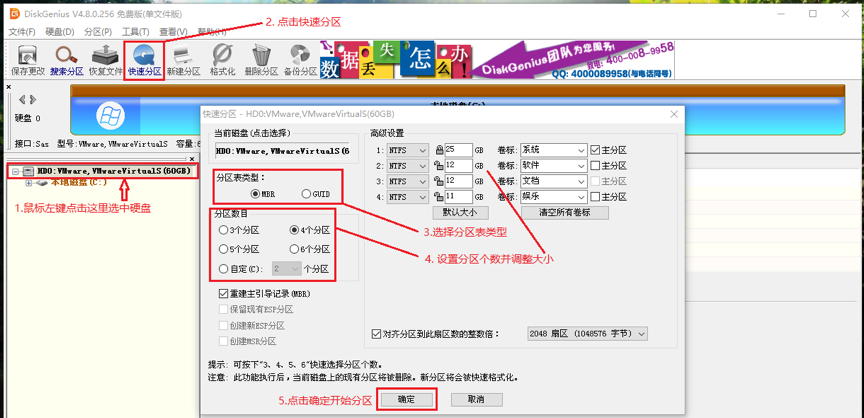Open Search Partition (搜索分区) tool
This screenshot has height=418, width=864.
point(67,61)
